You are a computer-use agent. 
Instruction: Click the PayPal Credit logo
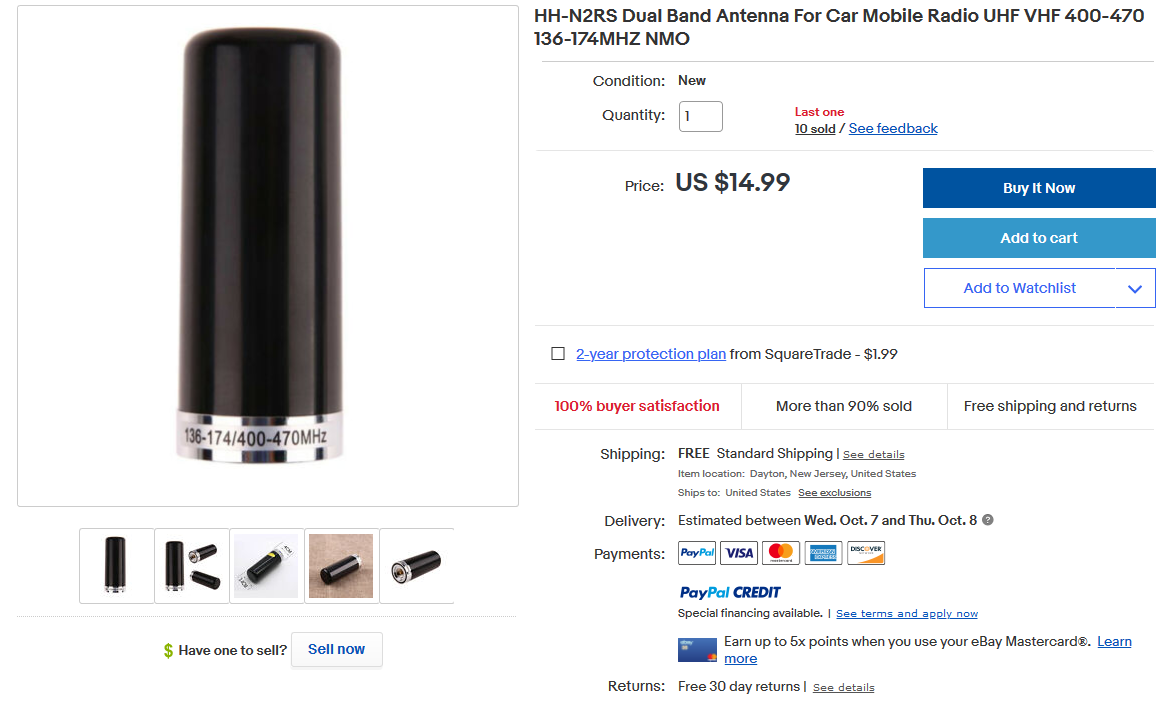click(x=730, y=592)
